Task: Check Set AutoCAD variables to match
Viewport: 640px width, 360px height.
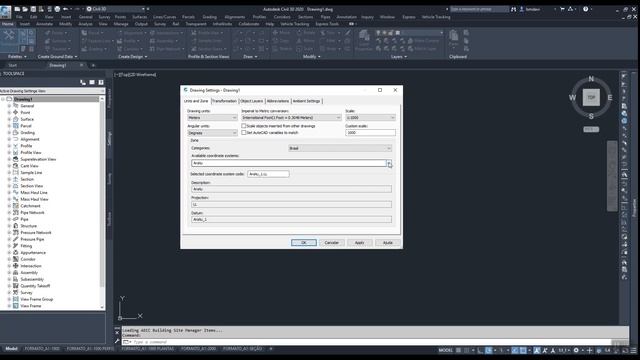Action: click(244, 133)
